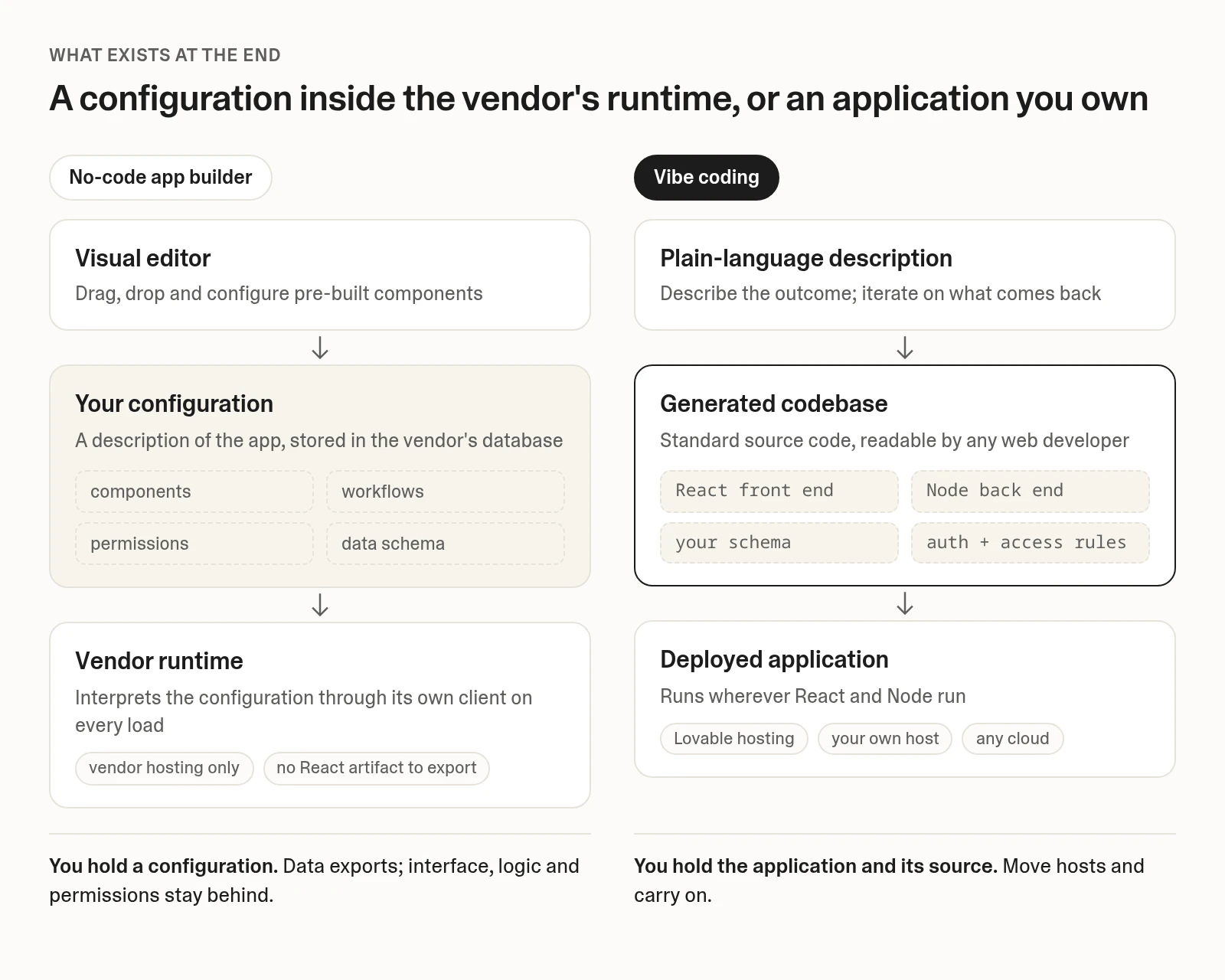Click 'Drag, drop and configure pre-built components' text

(279, 294)
